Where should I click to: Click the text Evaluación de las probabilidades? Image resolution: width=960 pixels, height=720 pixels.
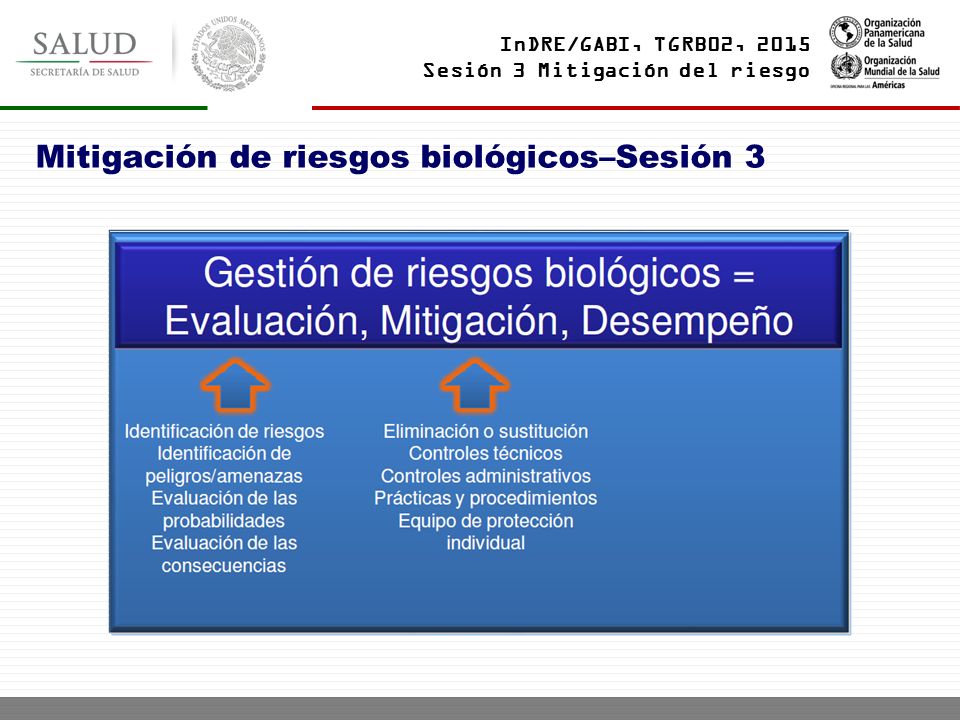point(224,509)
